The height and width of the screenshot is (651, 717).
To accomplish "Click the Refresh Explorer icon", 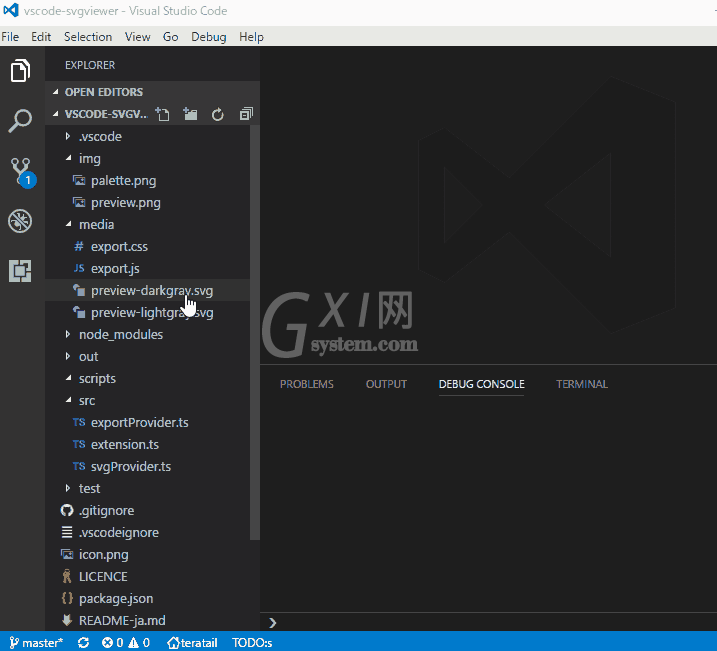I will [x=218, y=114].
